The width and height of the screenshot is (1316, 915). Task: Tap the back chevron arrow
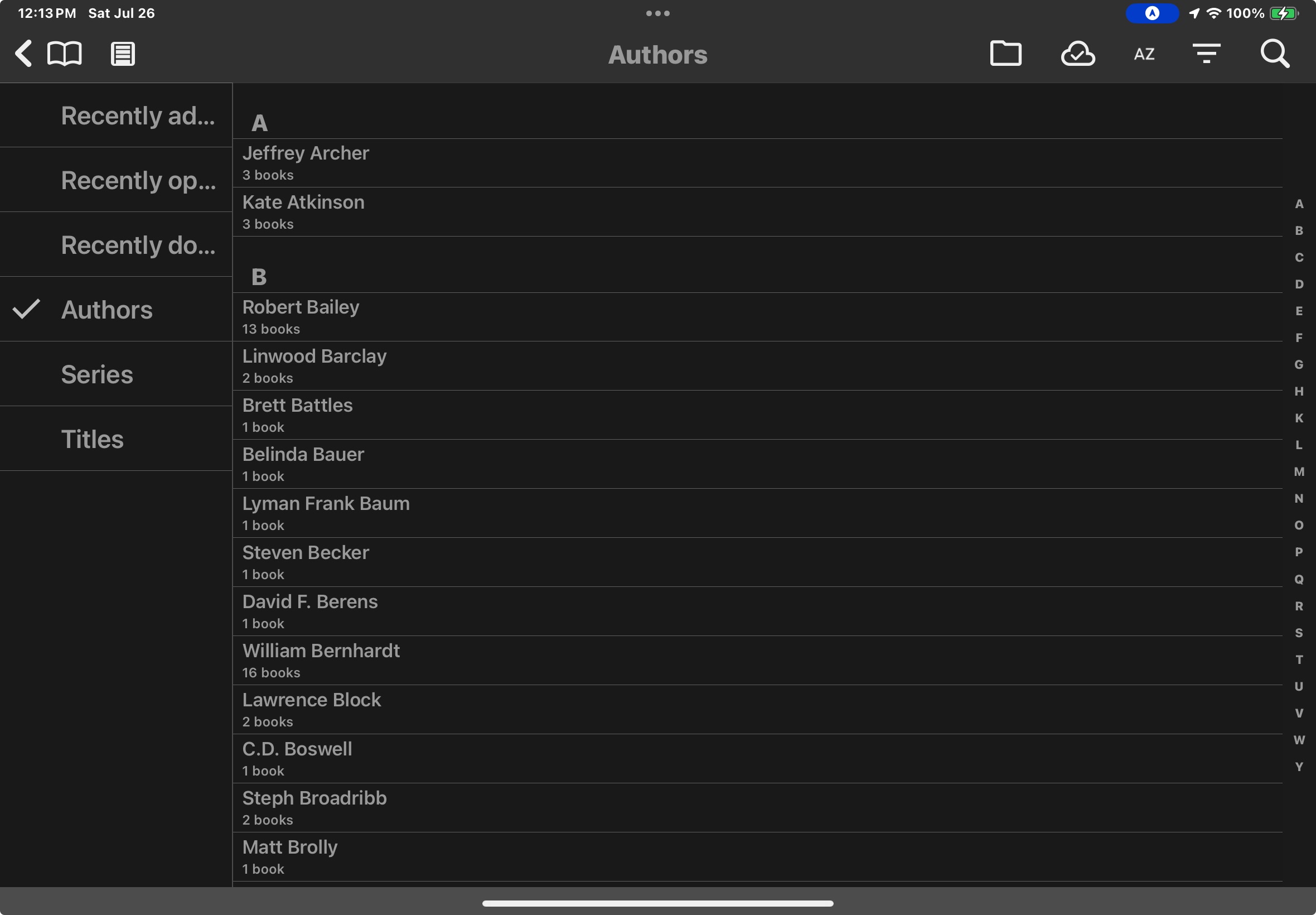(x=23, y=54)
